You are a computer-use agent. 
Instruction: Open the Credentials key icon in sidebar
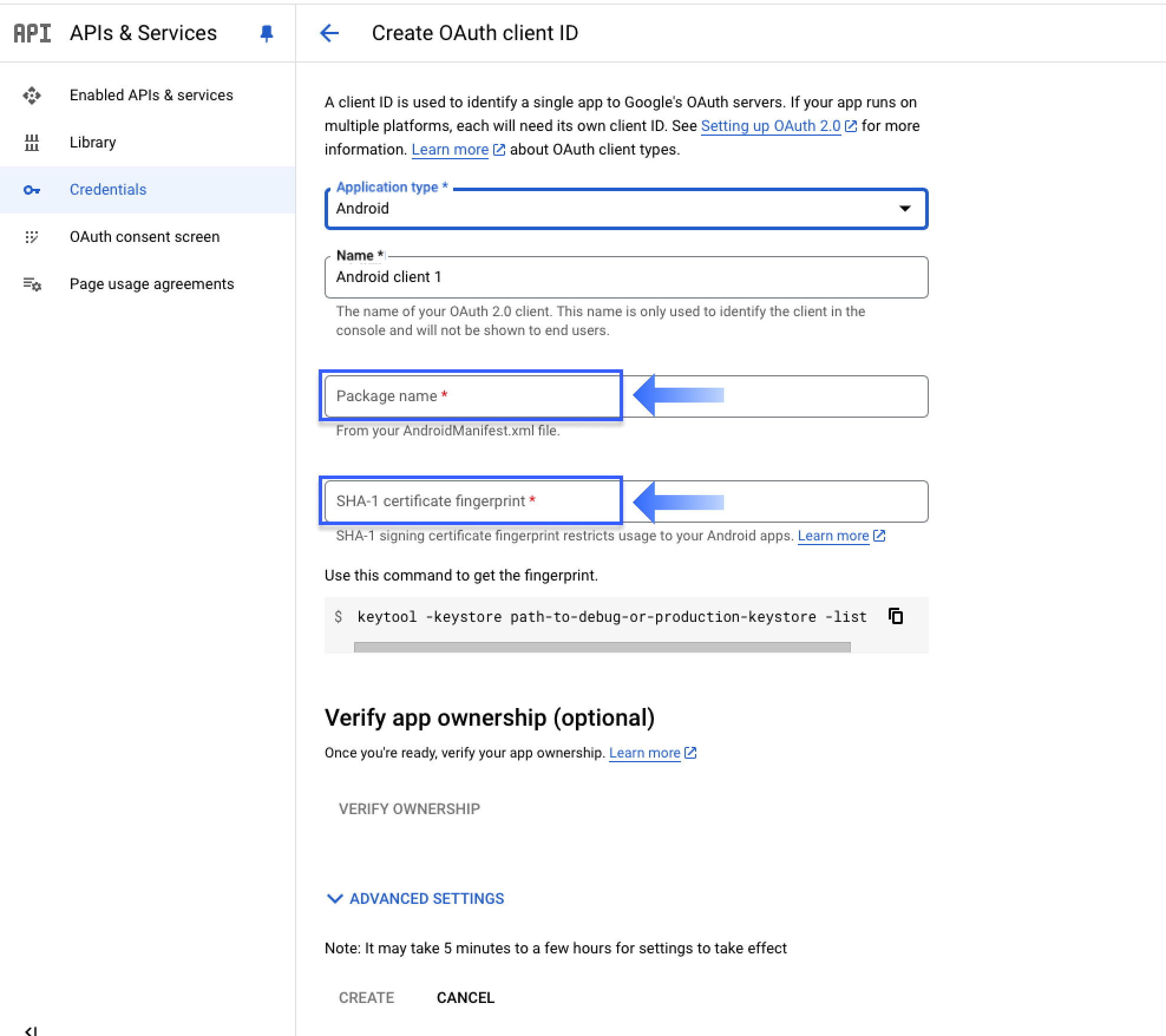coord(32,189)
